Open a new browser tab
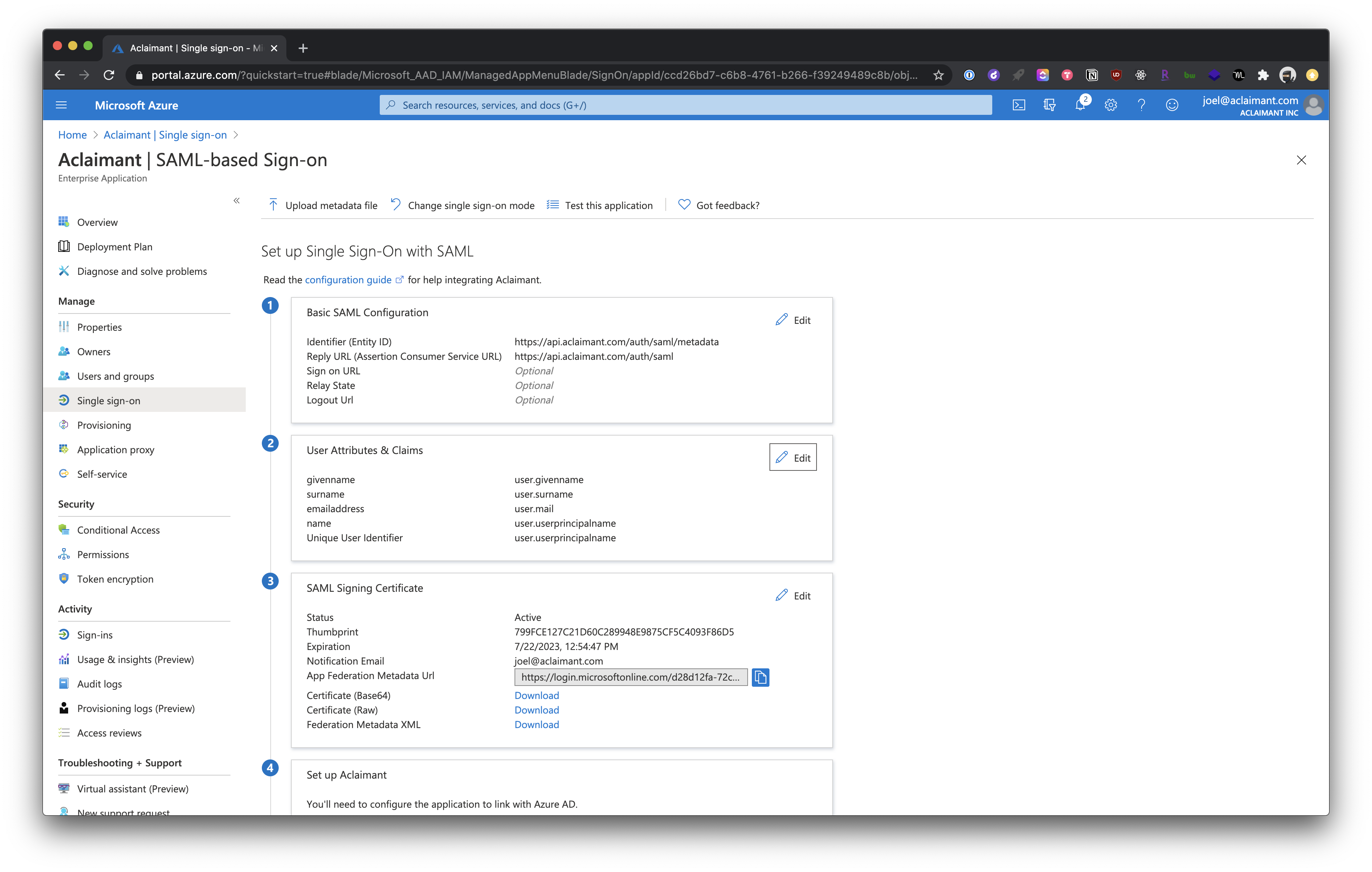The height and width of the screenshot is (872, 1372). 303,48
